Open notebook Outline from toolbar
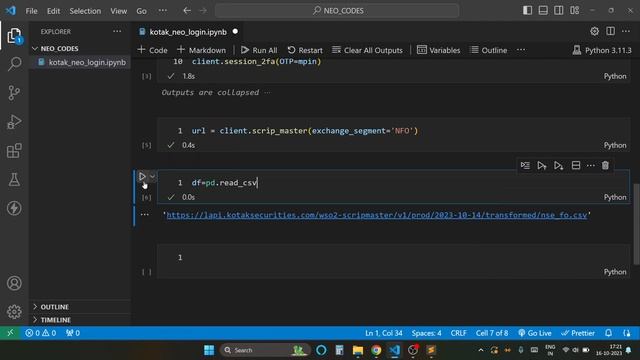 click(x=489, y=50)
